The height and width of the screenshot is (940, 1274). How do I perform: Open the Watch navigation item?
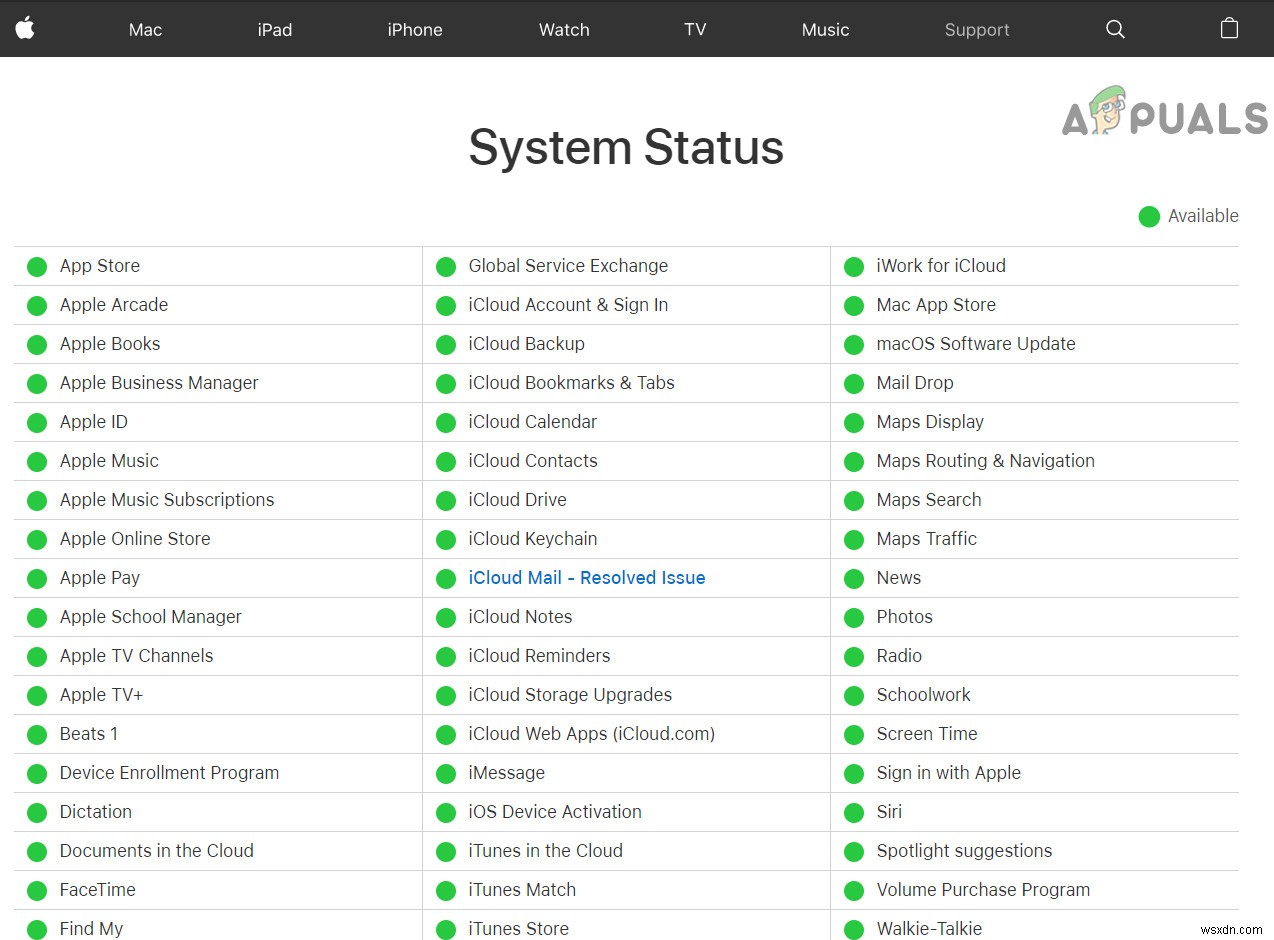pyautogui.click(x=564, y=30)
